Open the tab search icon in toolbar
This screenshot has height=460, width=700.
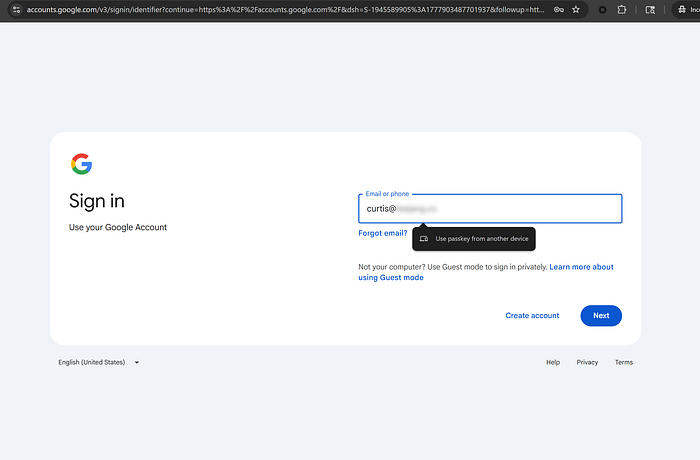coord(650,9)
